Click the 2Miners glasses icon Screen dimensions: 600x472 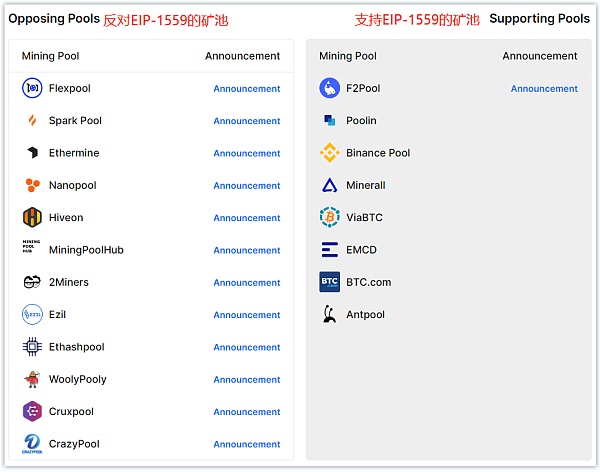(x=32, y=282)
